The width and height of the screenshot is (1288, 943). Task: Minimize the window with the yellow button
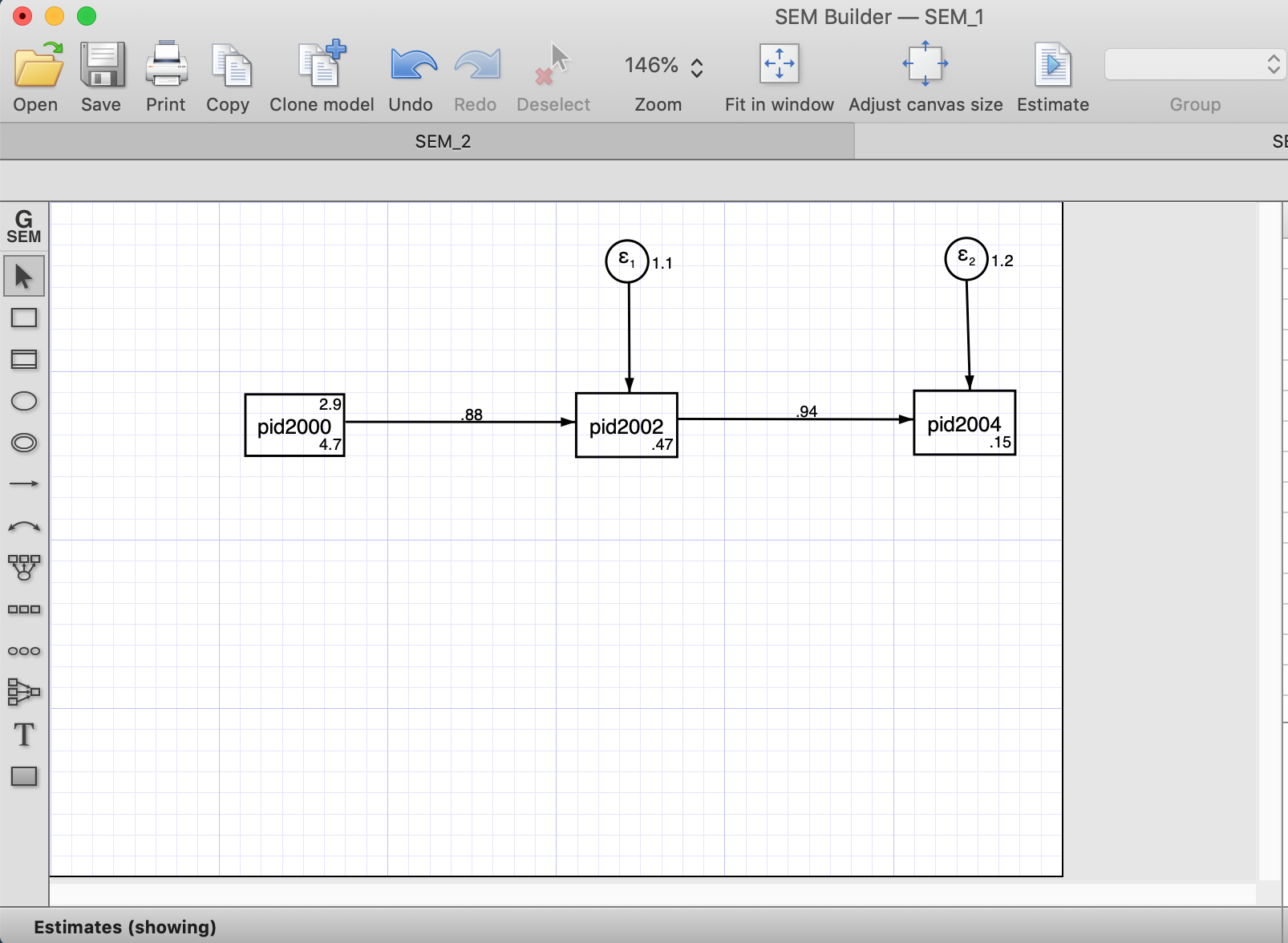(55, 16)
